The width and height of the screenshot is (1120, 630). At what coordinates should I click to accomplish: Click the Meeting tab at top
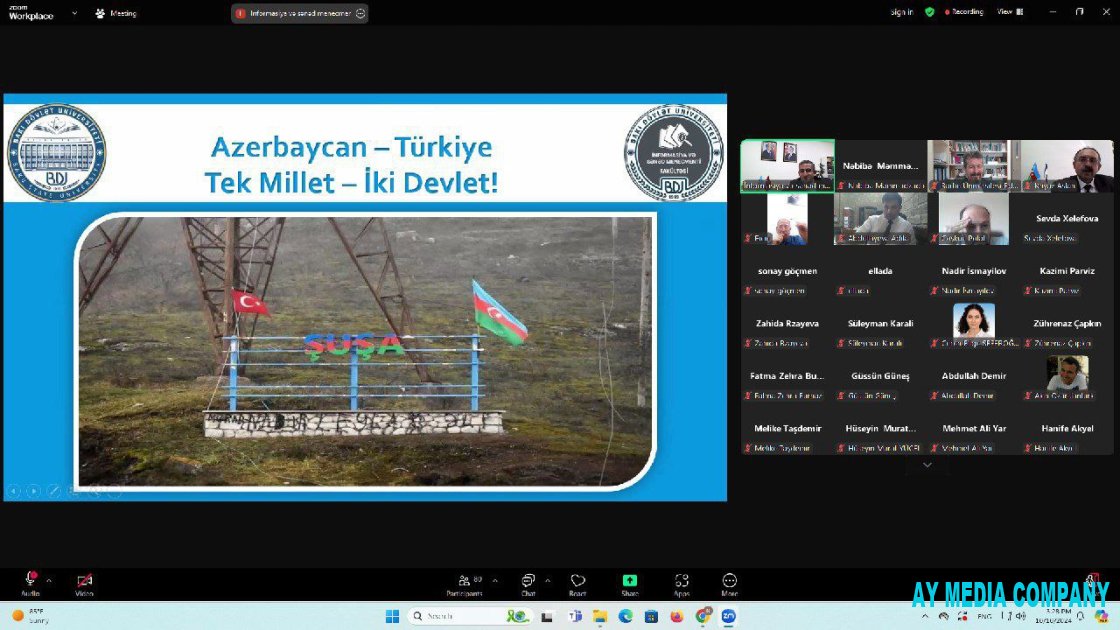pos(116,13)
